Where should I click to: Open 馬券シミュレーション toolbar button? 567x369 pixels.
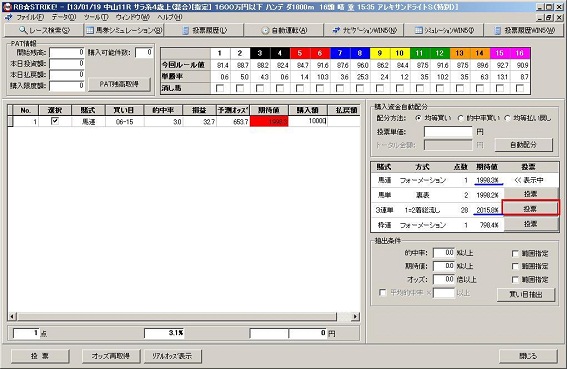click(x=124, y=30)
